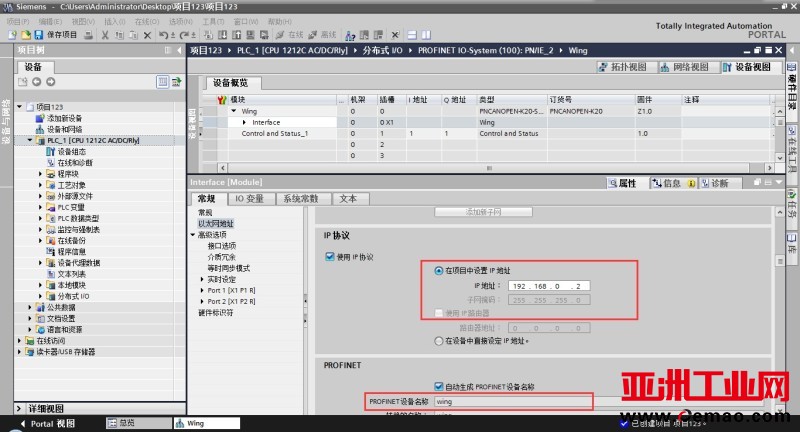
Task: Expand the 分布式 I/O node
Action: pyautogui.click(x=41, y=296)
